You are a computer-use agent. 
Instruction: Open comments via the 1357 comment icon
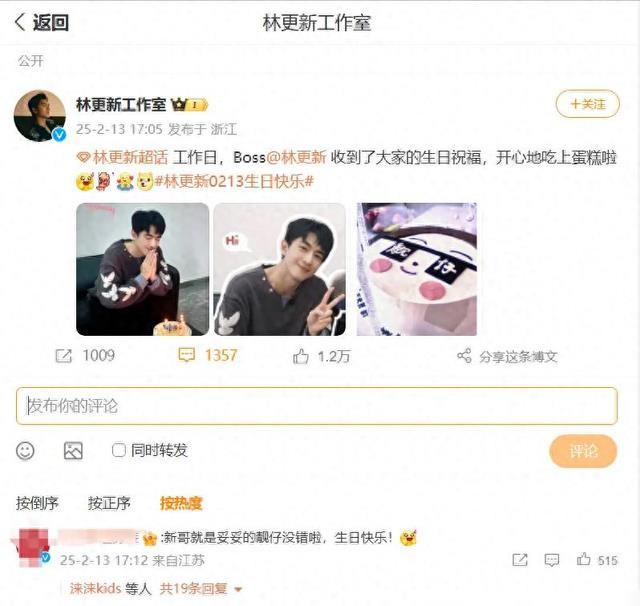click(x=187, y=355)
